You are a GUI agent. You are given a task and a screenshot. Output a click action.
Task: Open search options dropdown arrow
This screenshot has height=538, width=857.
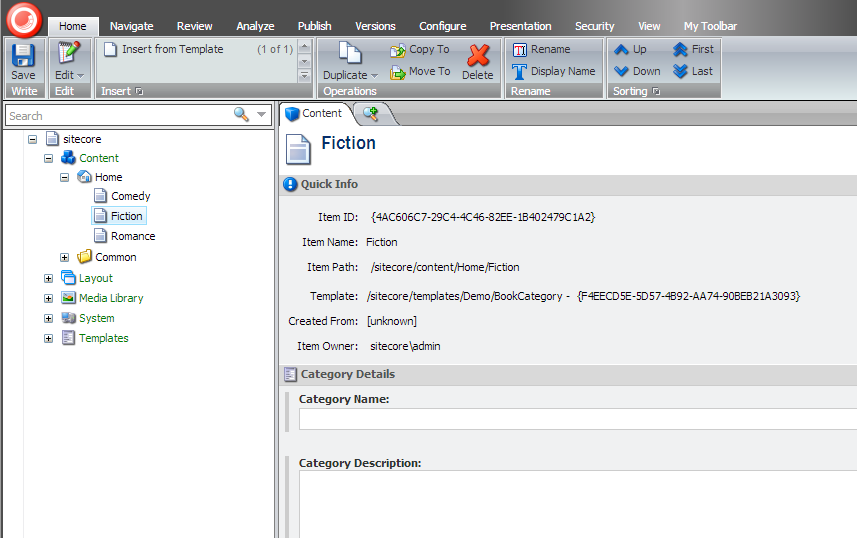pyautogui.click(x=261, y=115)
